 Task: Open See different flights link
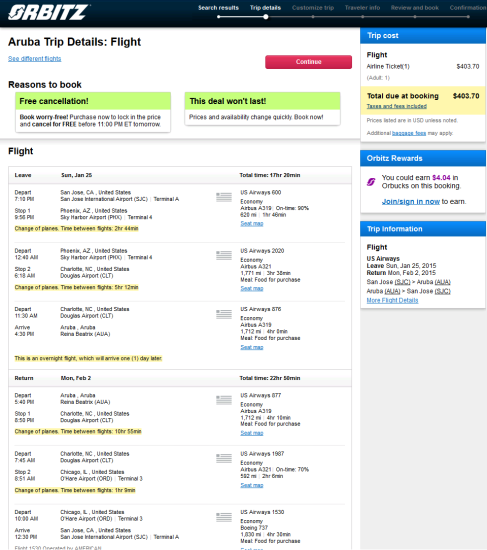[35, 59]
